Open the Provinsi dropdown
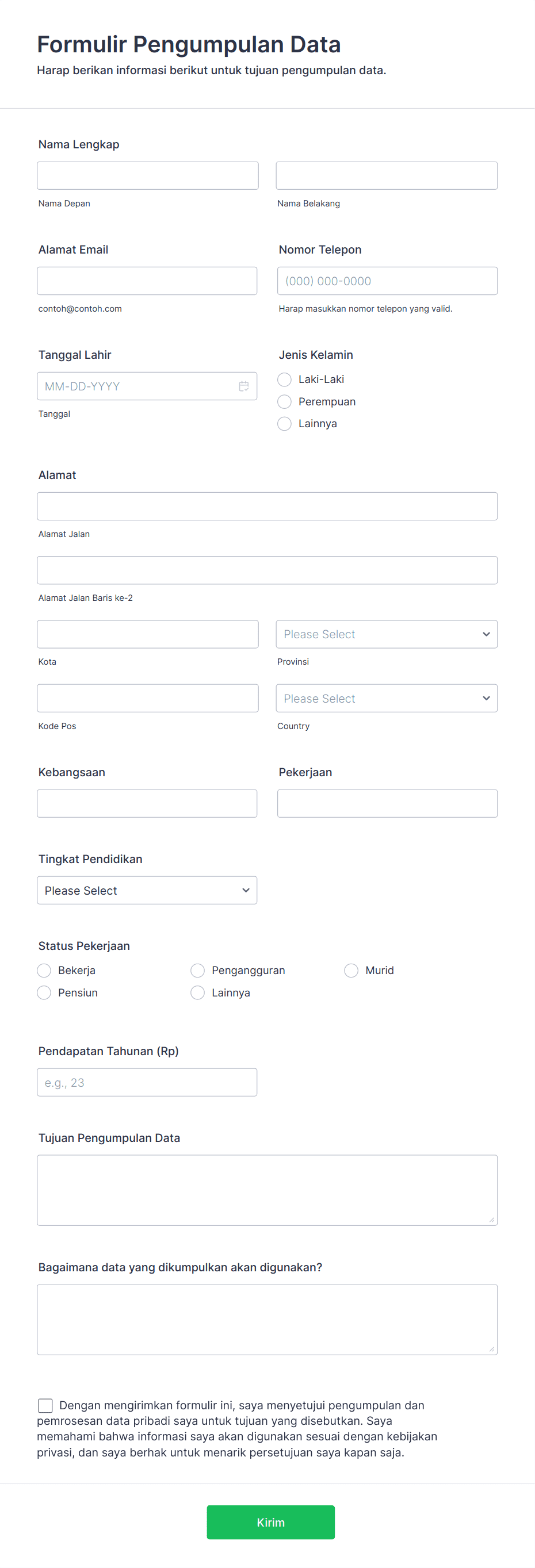This screenshot has width=535, height=1568. coord(387,634)
